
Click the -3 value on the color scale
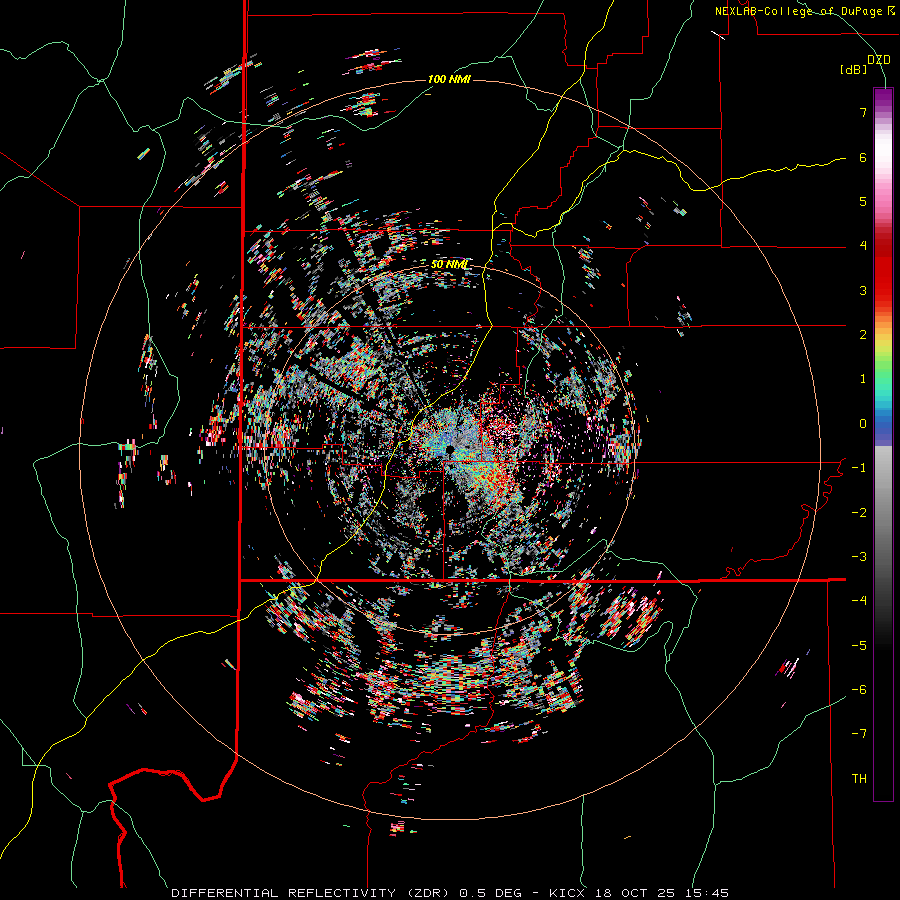(859, 557)
